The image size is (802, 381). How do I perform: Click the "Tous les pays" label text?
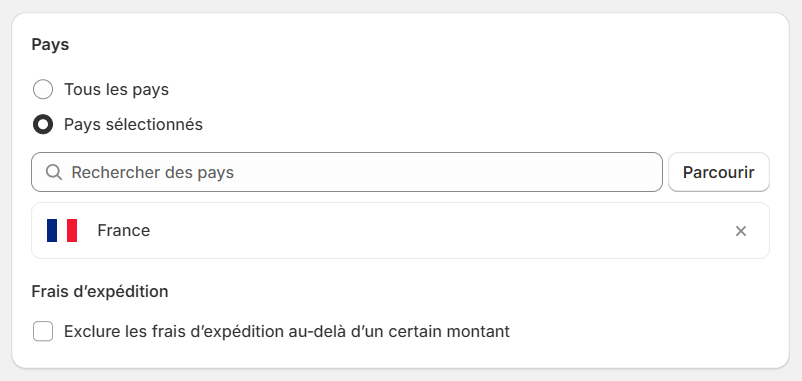(x=116, y=89)
